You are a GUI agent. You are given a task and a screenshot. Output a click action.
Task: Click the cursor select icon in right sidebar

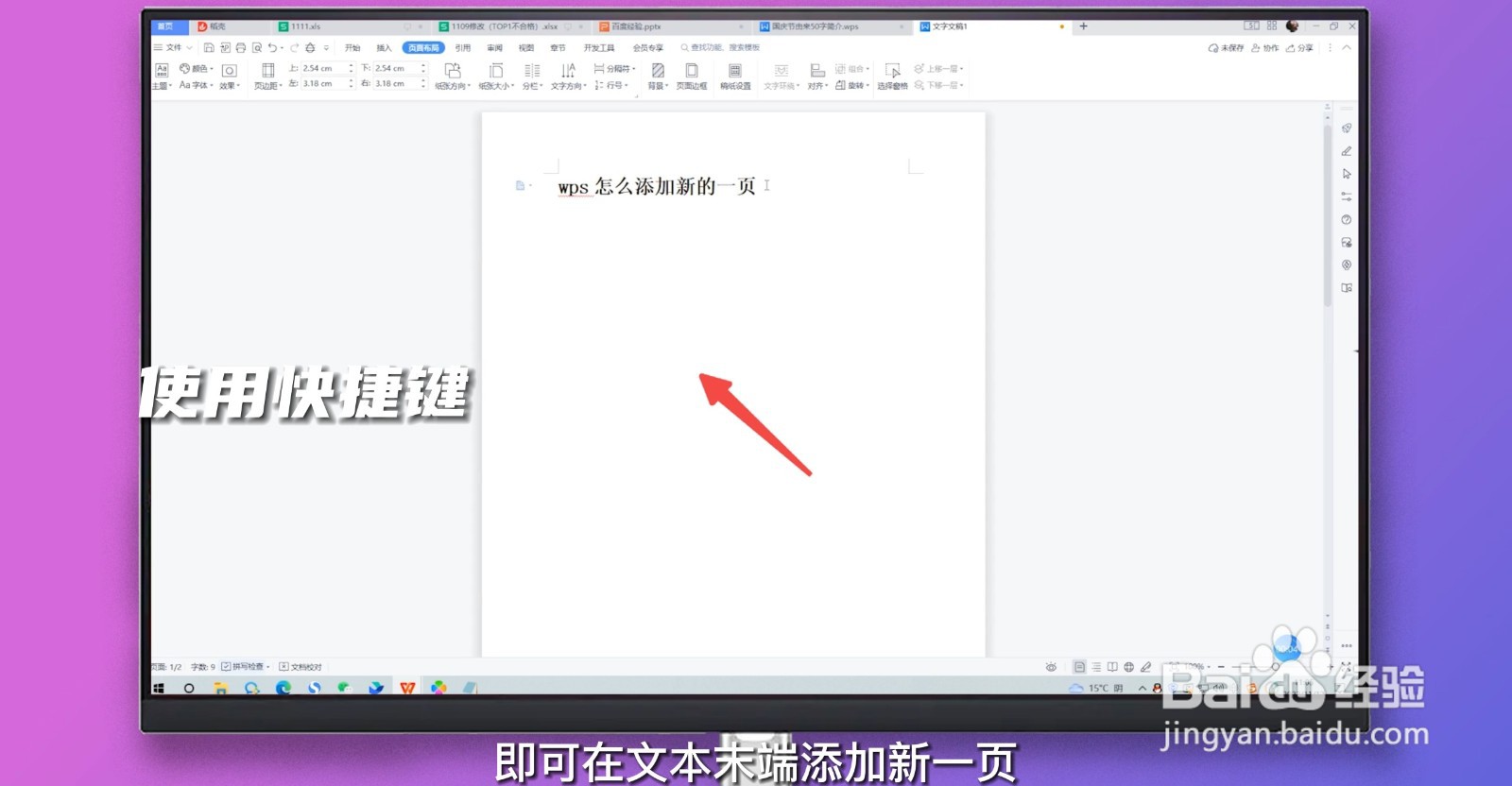pyautogui.click(x=1347, y=174)
